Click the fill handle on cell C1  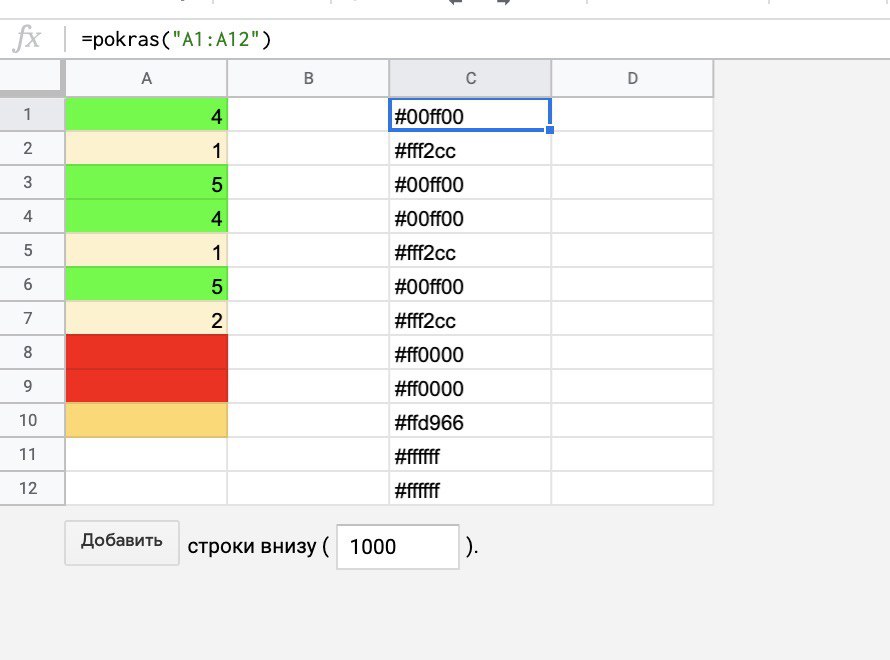(x=549, y=130)
